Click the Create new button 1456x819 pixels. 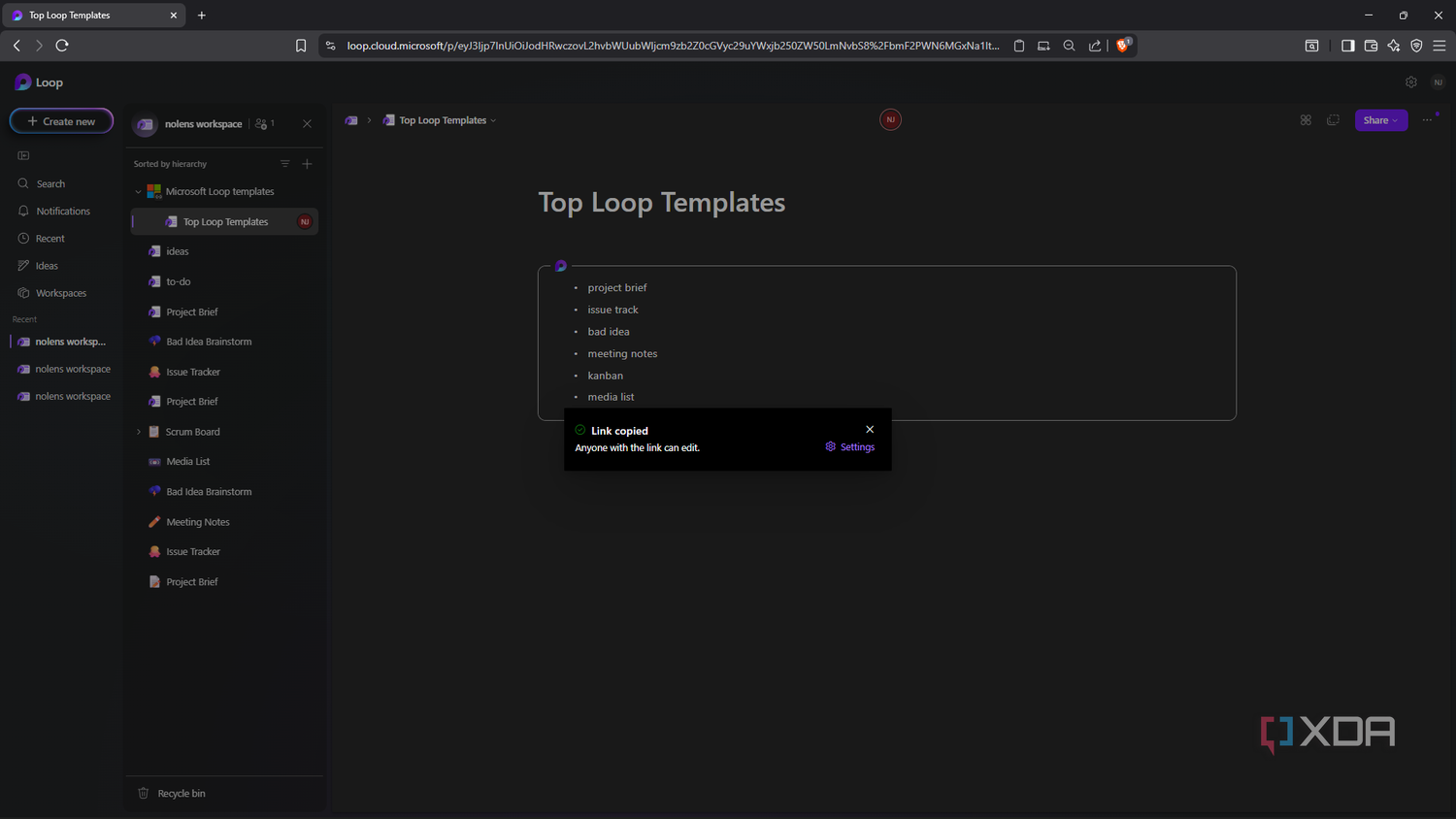click(x=61, y=121)
